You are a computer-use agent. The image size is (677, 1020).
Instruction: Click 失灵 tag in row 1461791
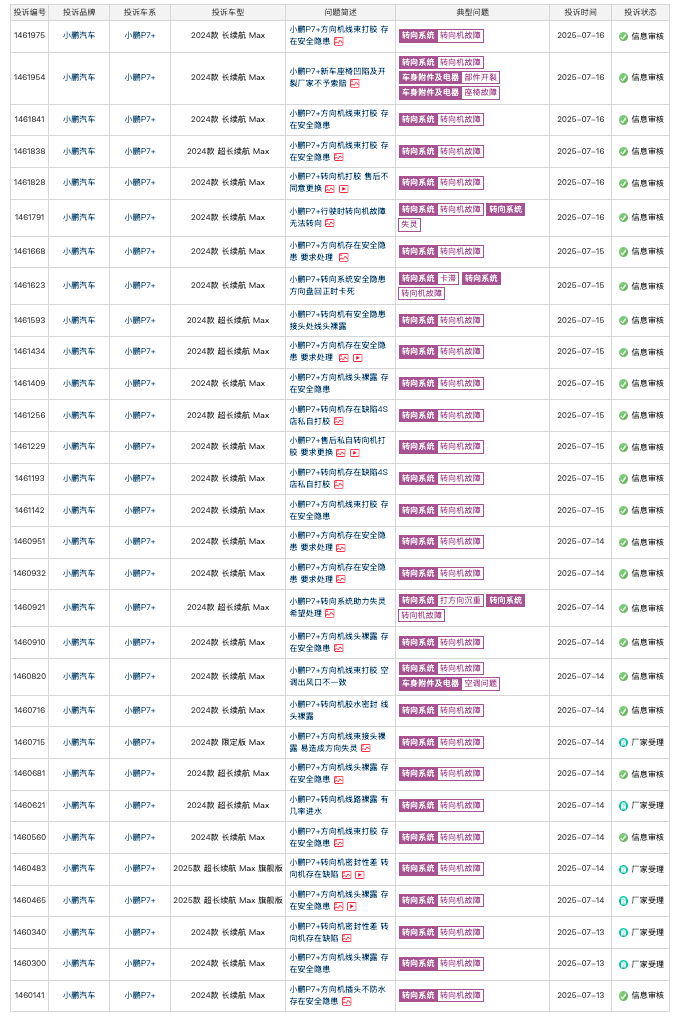[410, 224]
